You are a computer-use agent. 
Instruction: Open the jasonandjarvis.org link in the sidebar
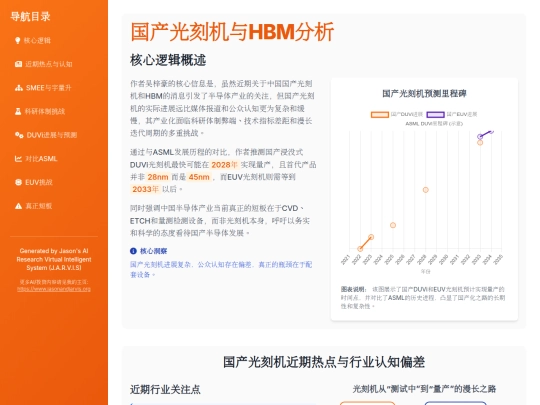(54, 289)
